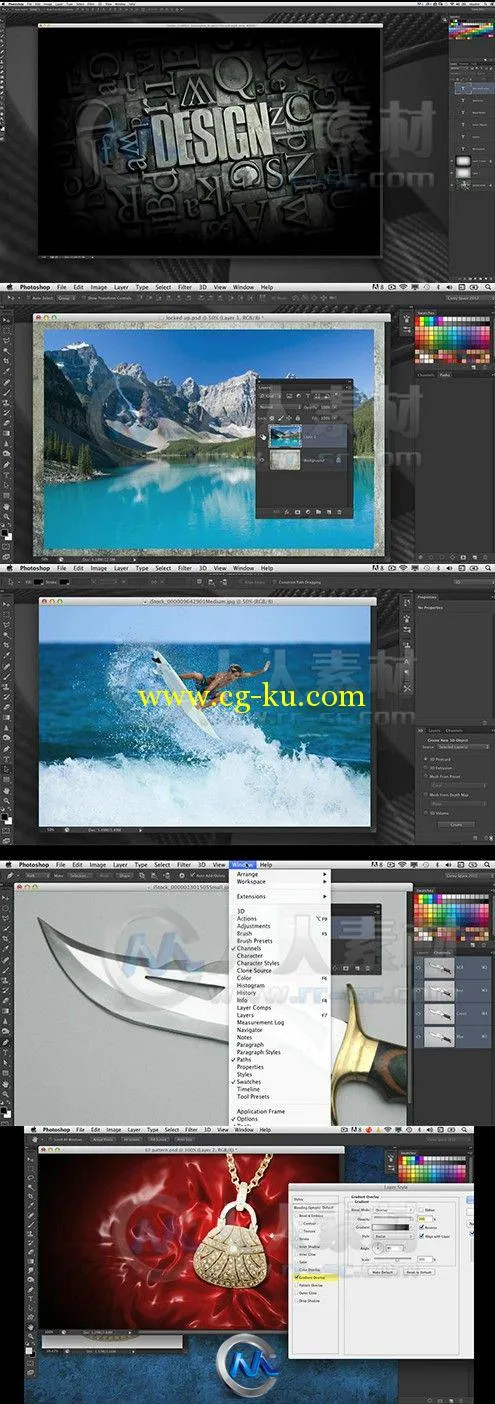The image size is (495, 1404).
Task: Expand the Workspace submenu in the Window menu
Action: click(280, 882)
